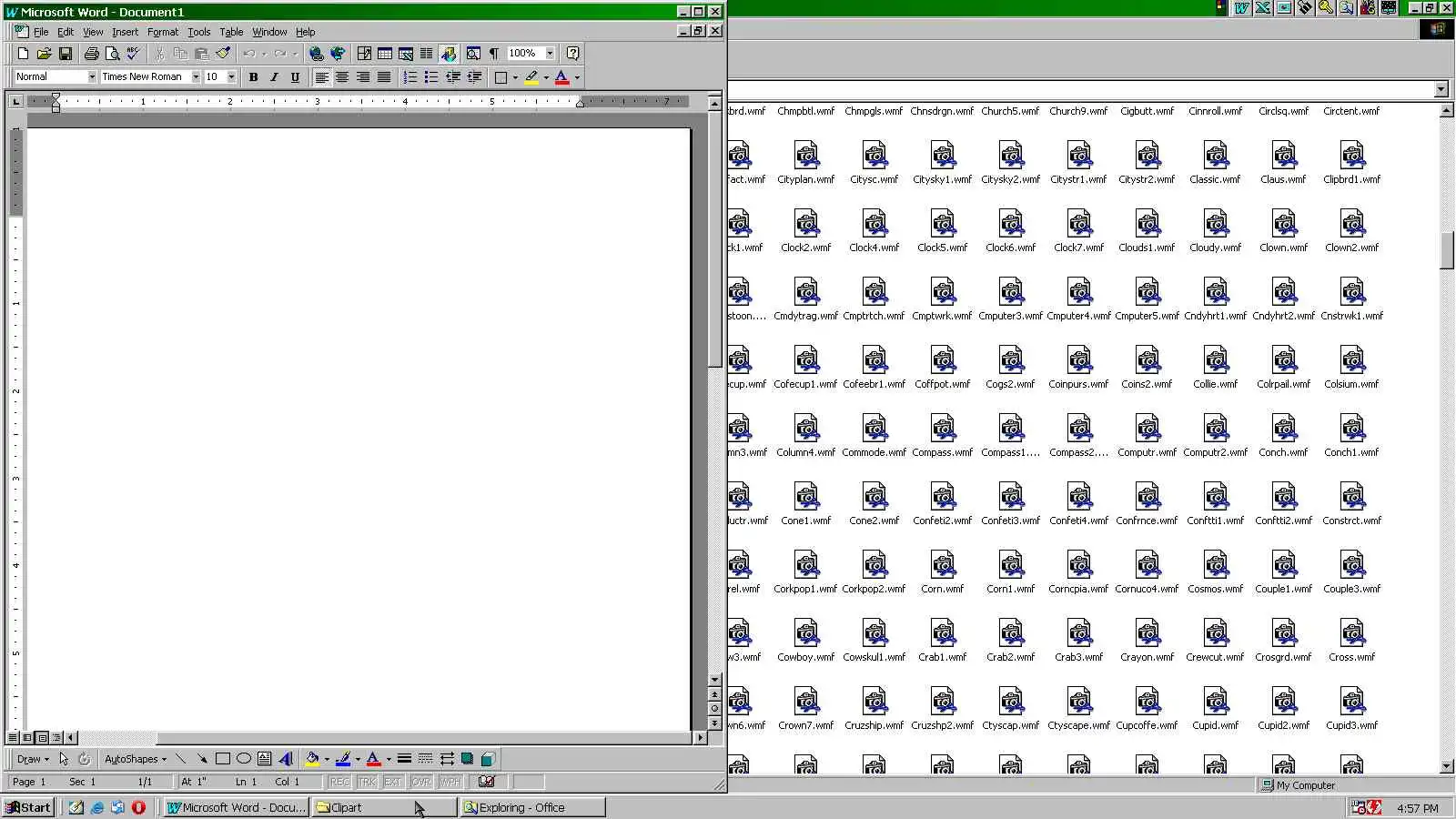Open the Format menu

pyautogui.click(x=163, y=32)
